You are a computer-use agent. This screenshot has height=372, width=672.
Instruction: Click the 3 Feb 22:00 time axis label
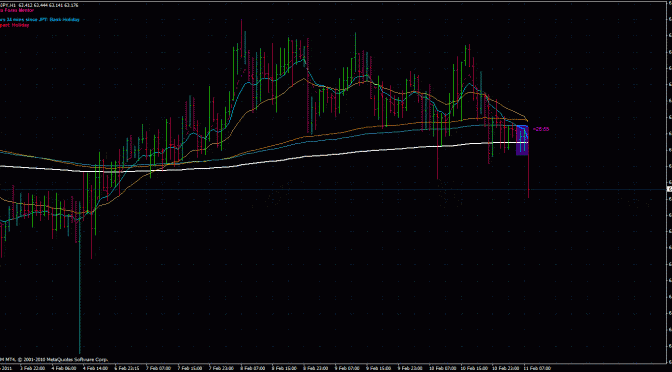(x=32, y=368)
